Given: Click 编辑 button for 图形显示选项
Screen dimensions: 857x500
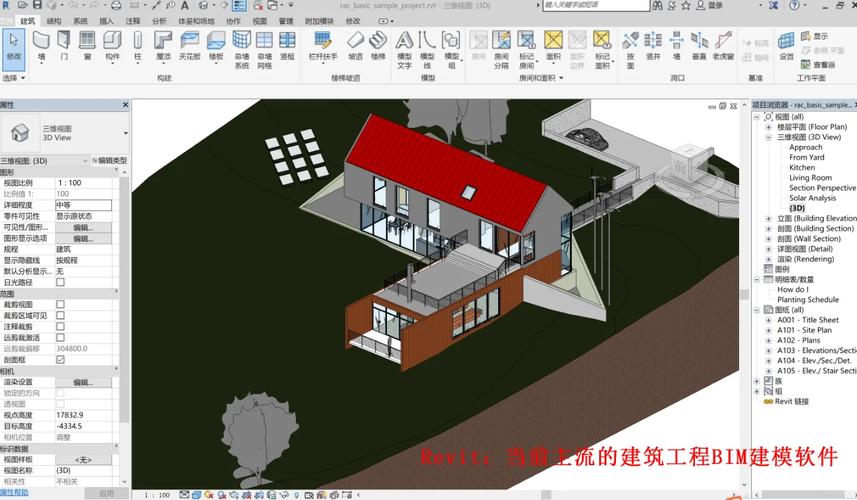Looking at the screenshot, I should pyautogui.click(x=83, y=239).
